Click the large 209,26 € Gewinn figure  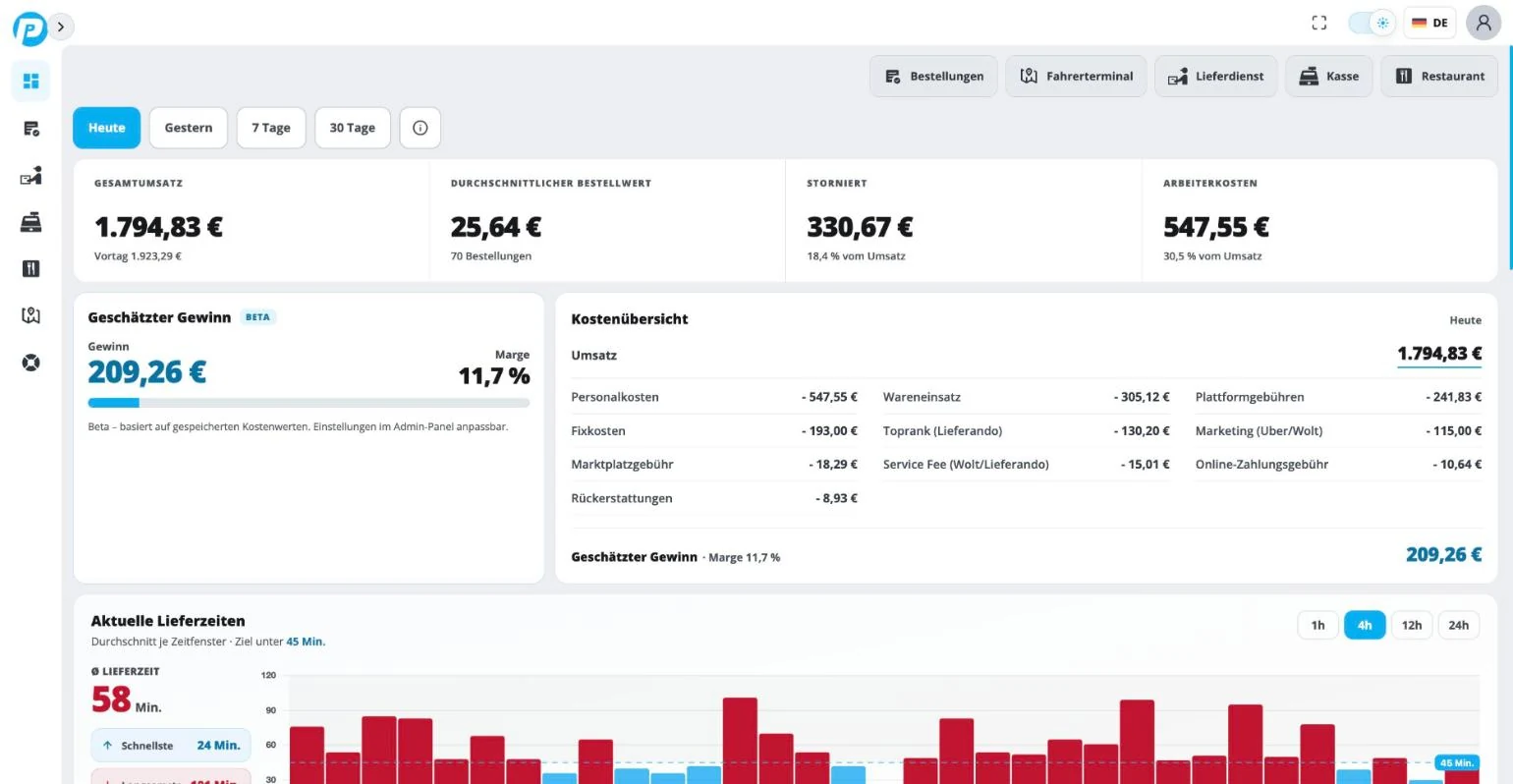point(147,372)
